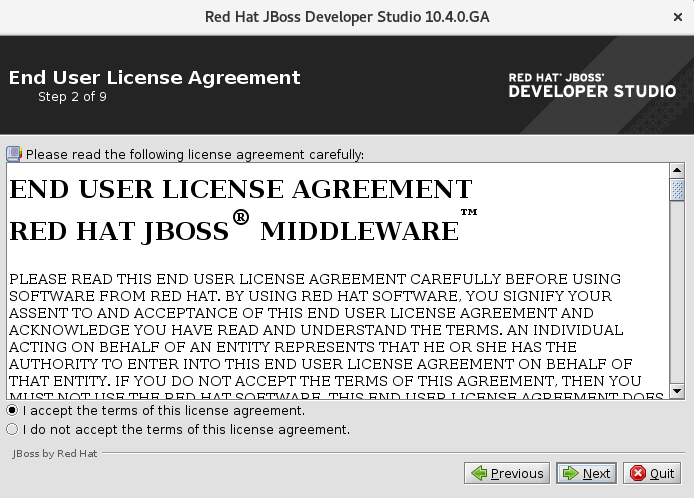Close the installer window with X
This screenshot has width=694, height=498.
pos(678,17)
